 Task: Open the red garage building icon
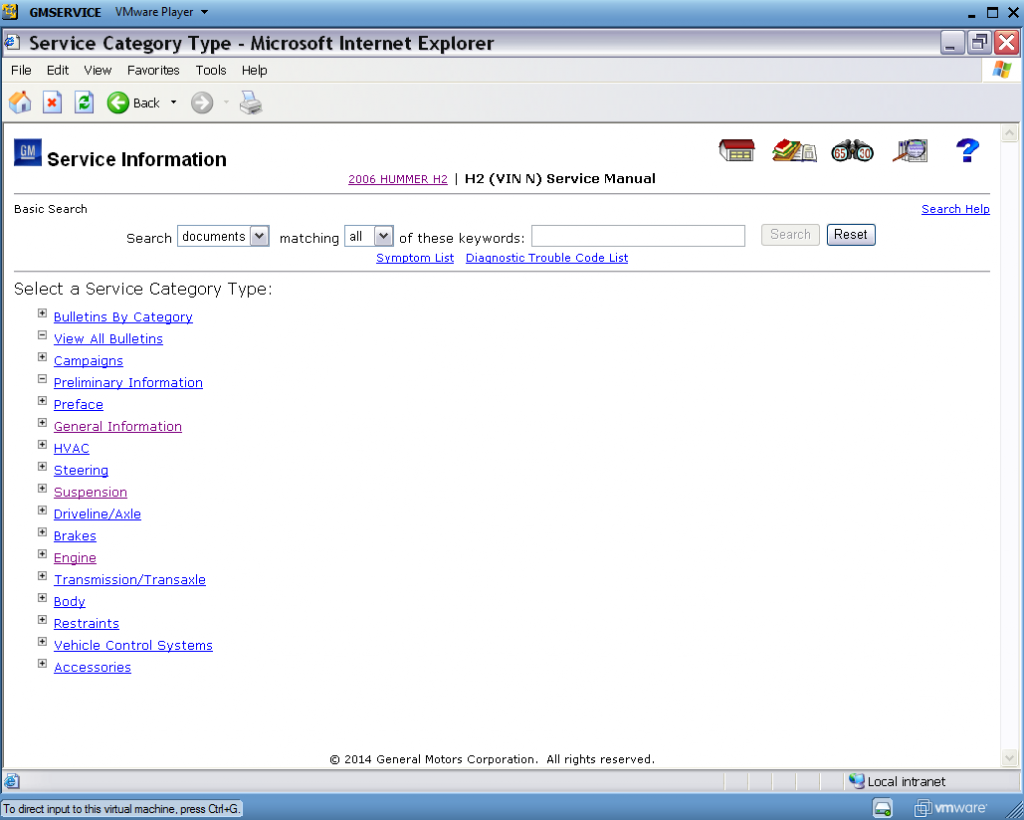(x=737, y=151)
